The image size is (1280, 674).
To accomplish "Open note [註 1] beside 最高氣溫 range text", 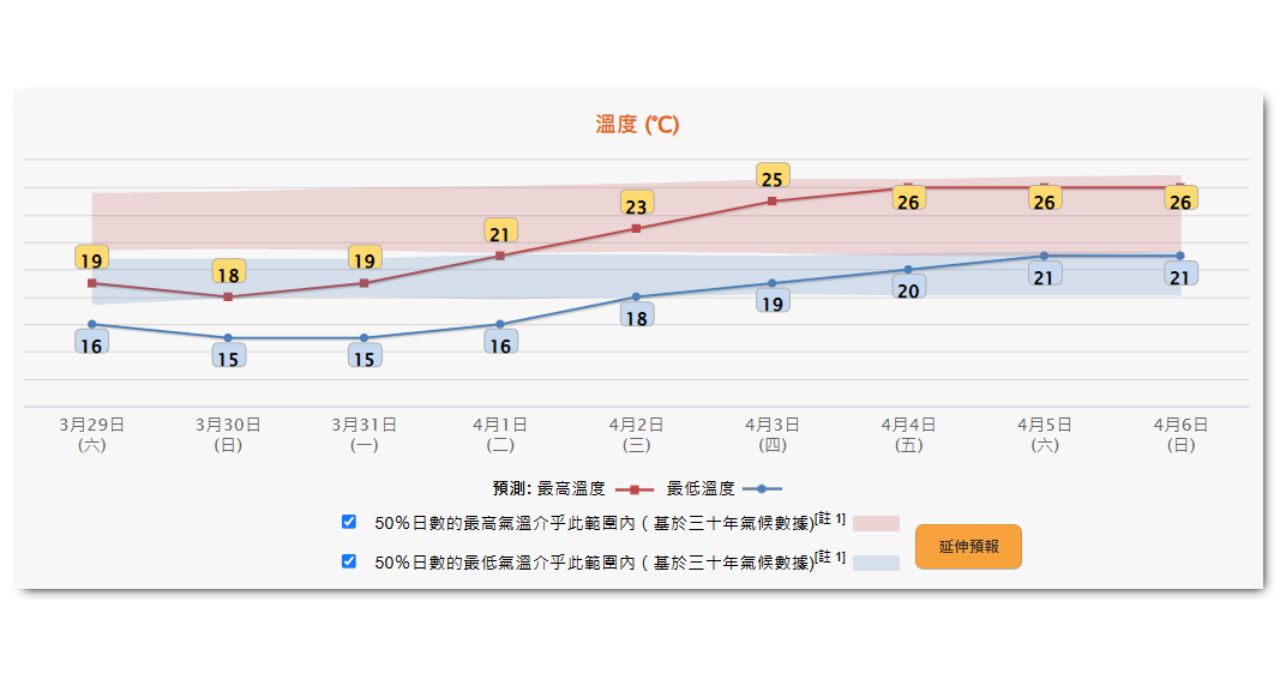I will click(830, 518).
